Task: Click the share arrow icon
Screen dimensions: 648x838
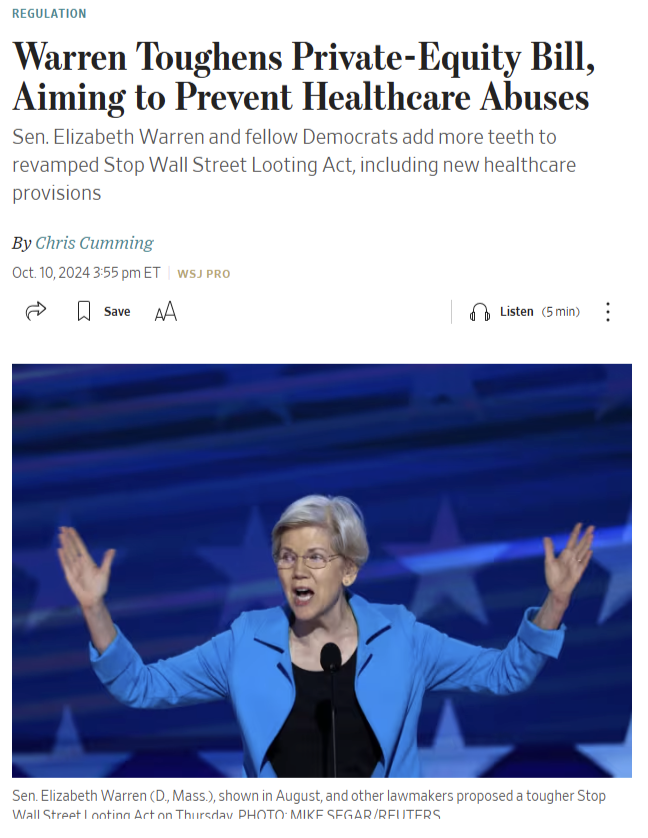Action: pos(36,311)
